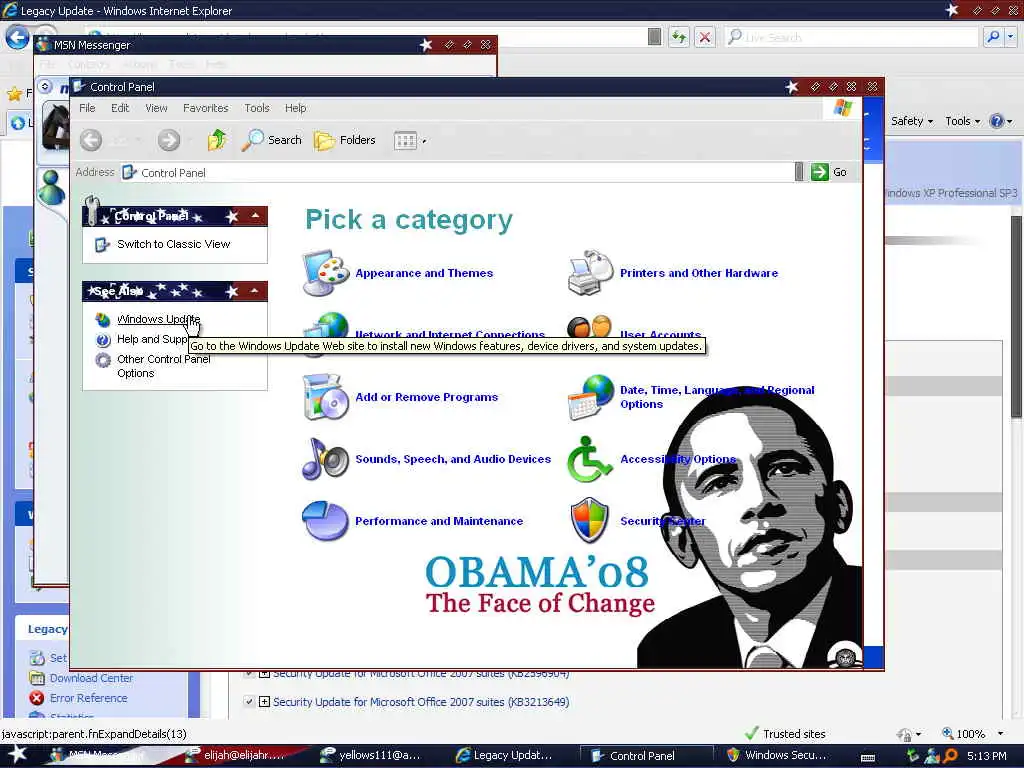Click the IE red X stop button
Screen dimensions: 1024x768
705,37
